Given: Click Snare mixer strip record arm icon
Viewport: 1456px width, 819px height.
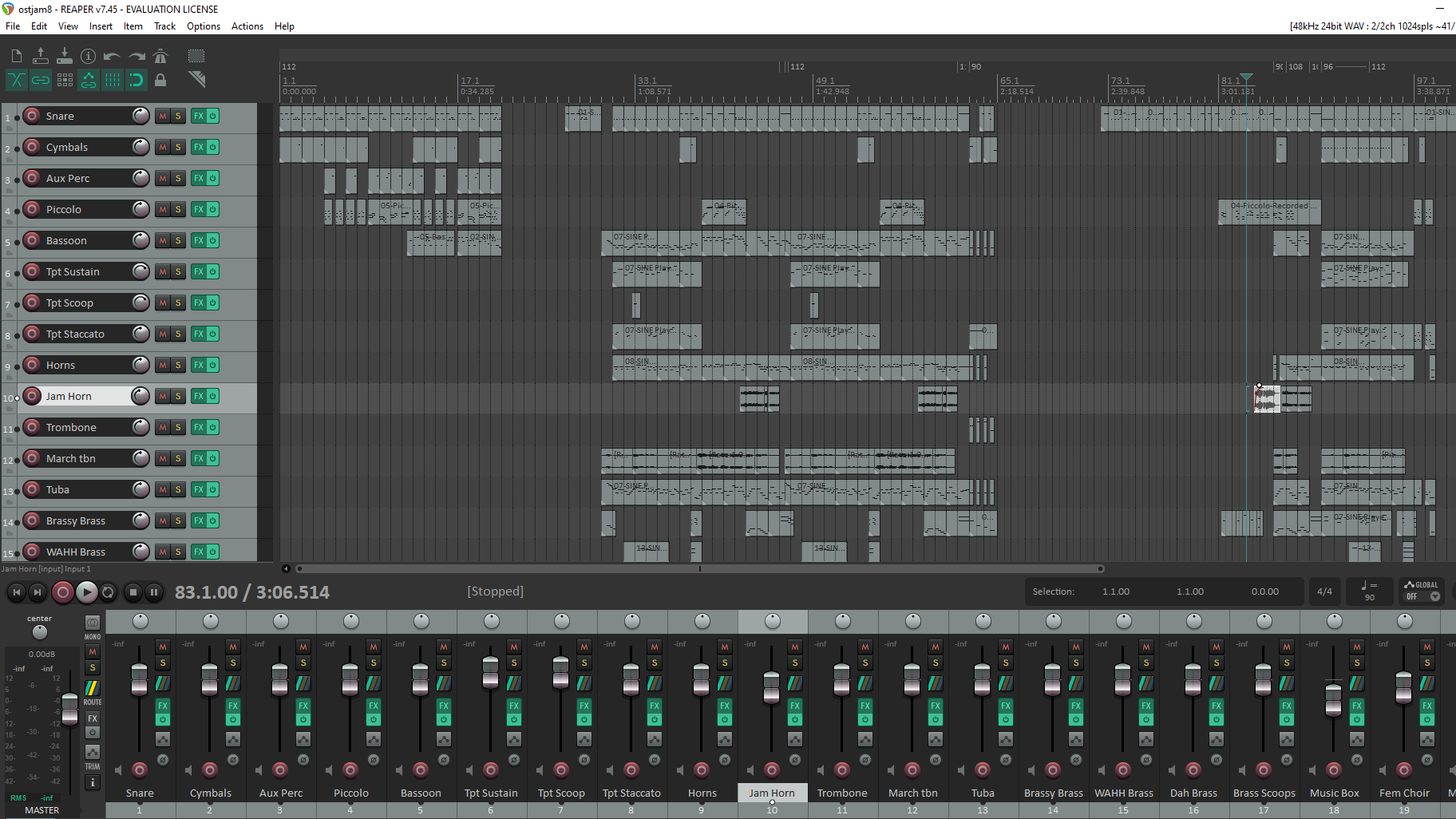Looking at the screenshot, I should (140, 770).
